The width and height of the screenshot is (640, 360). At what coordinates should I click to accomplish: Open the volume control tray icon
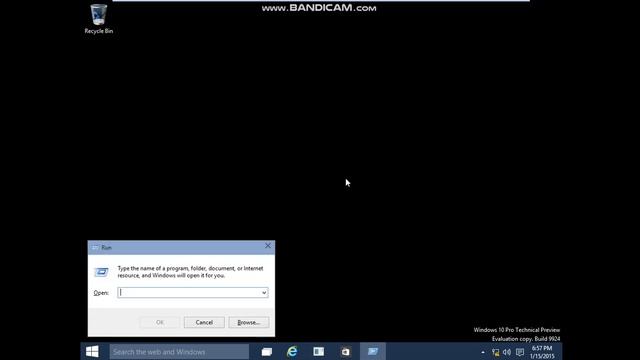point(507,352)
